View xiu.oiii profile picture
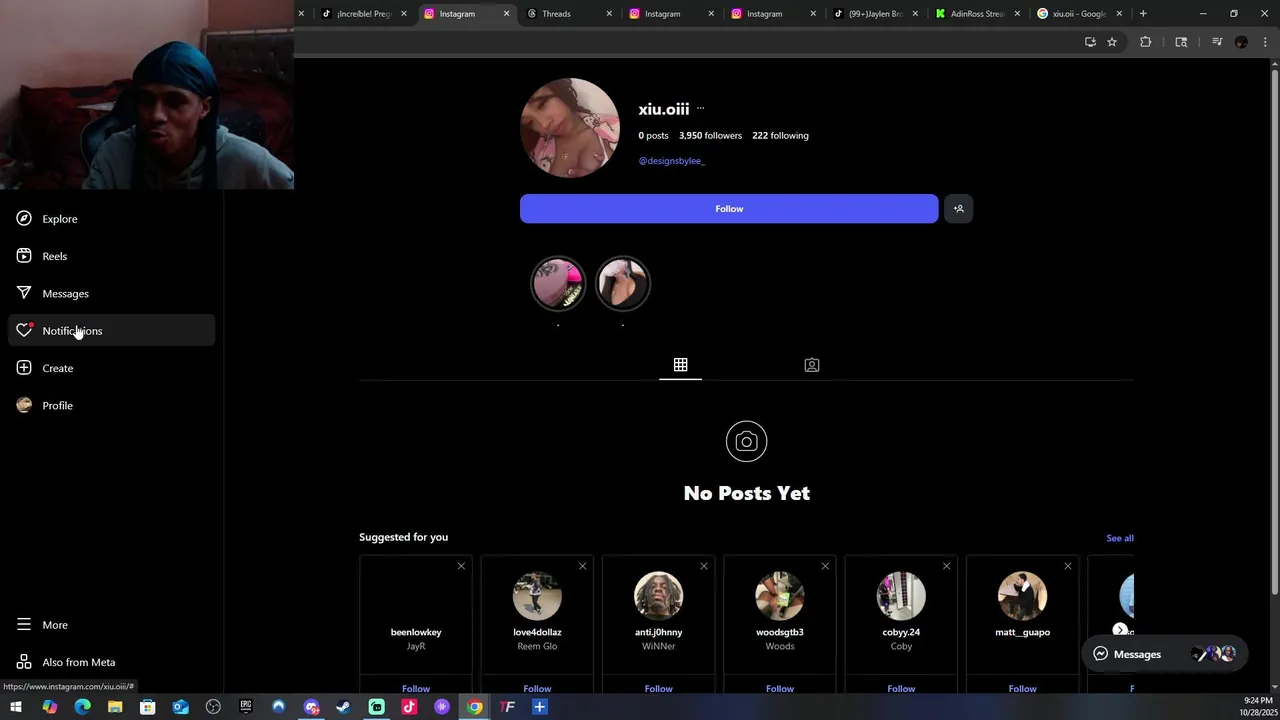The height and width of the screenshot is (720, 1280). [x=570, y=128]
